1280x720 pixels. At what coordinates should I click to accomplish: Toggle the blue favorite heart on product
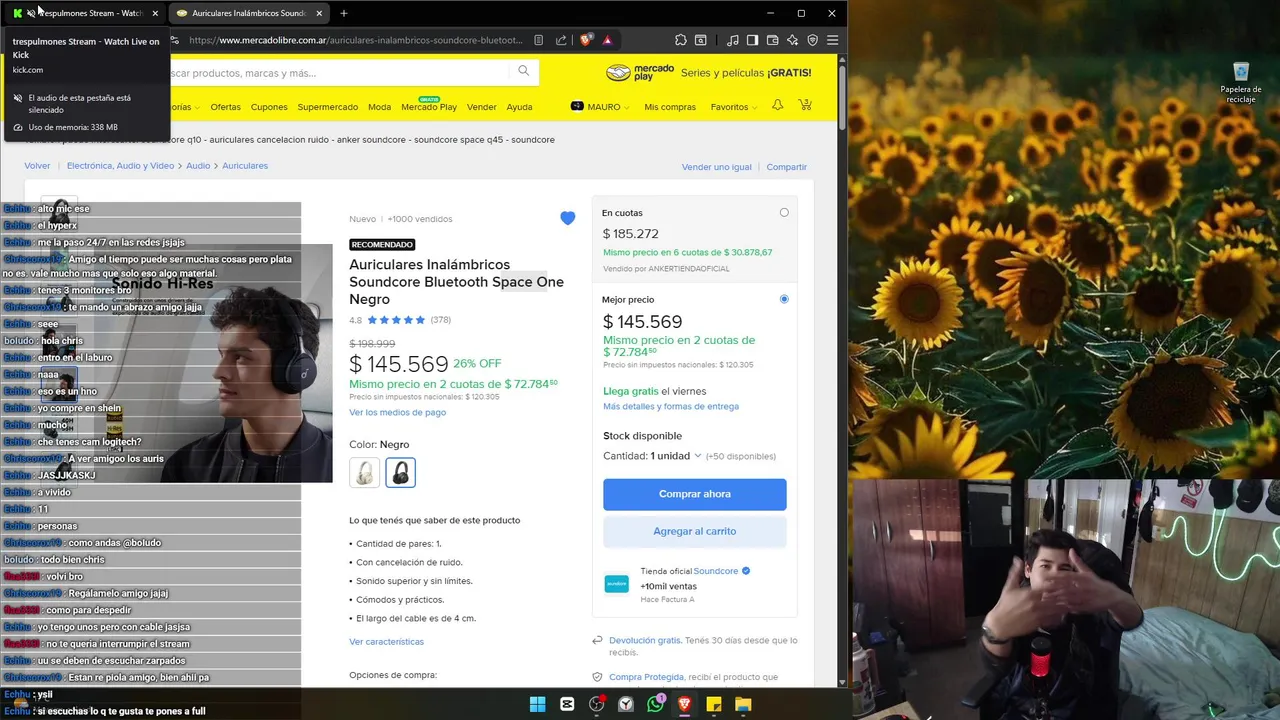pos(567,218)
